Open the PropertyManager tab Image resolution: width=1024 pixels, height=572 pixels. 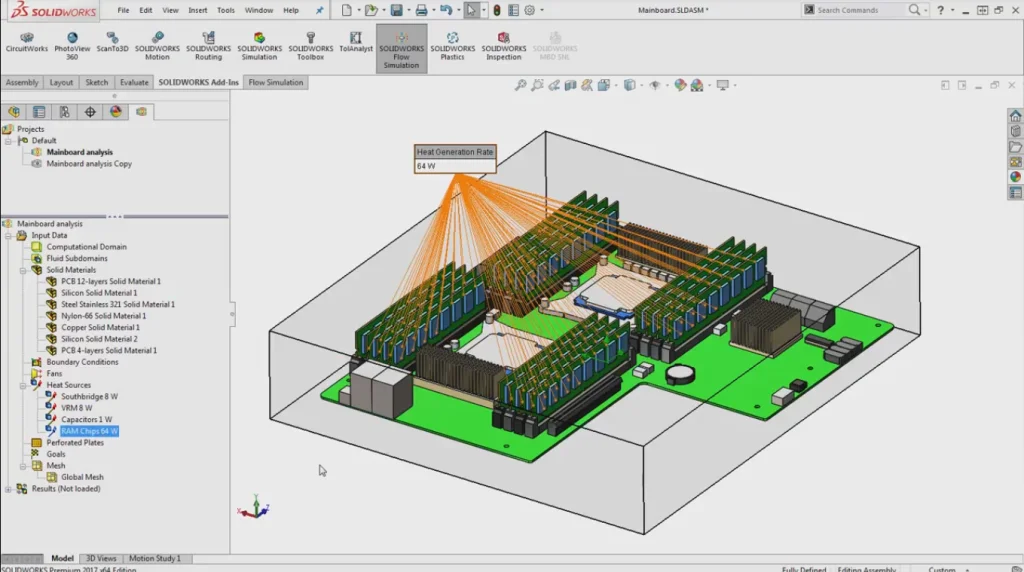point(39,112)
